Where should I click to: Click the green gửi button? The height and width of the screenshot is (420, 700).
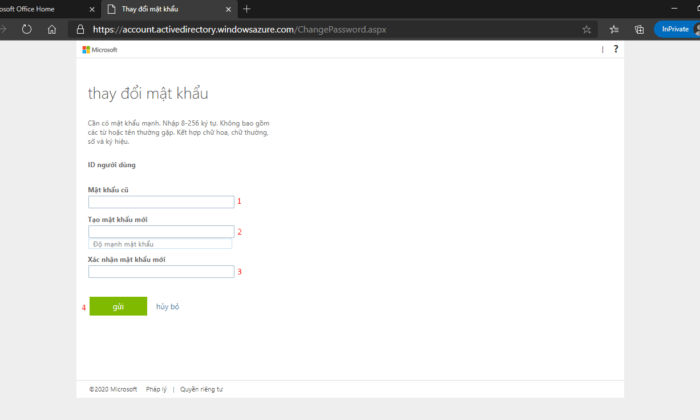tap(118, 306)
